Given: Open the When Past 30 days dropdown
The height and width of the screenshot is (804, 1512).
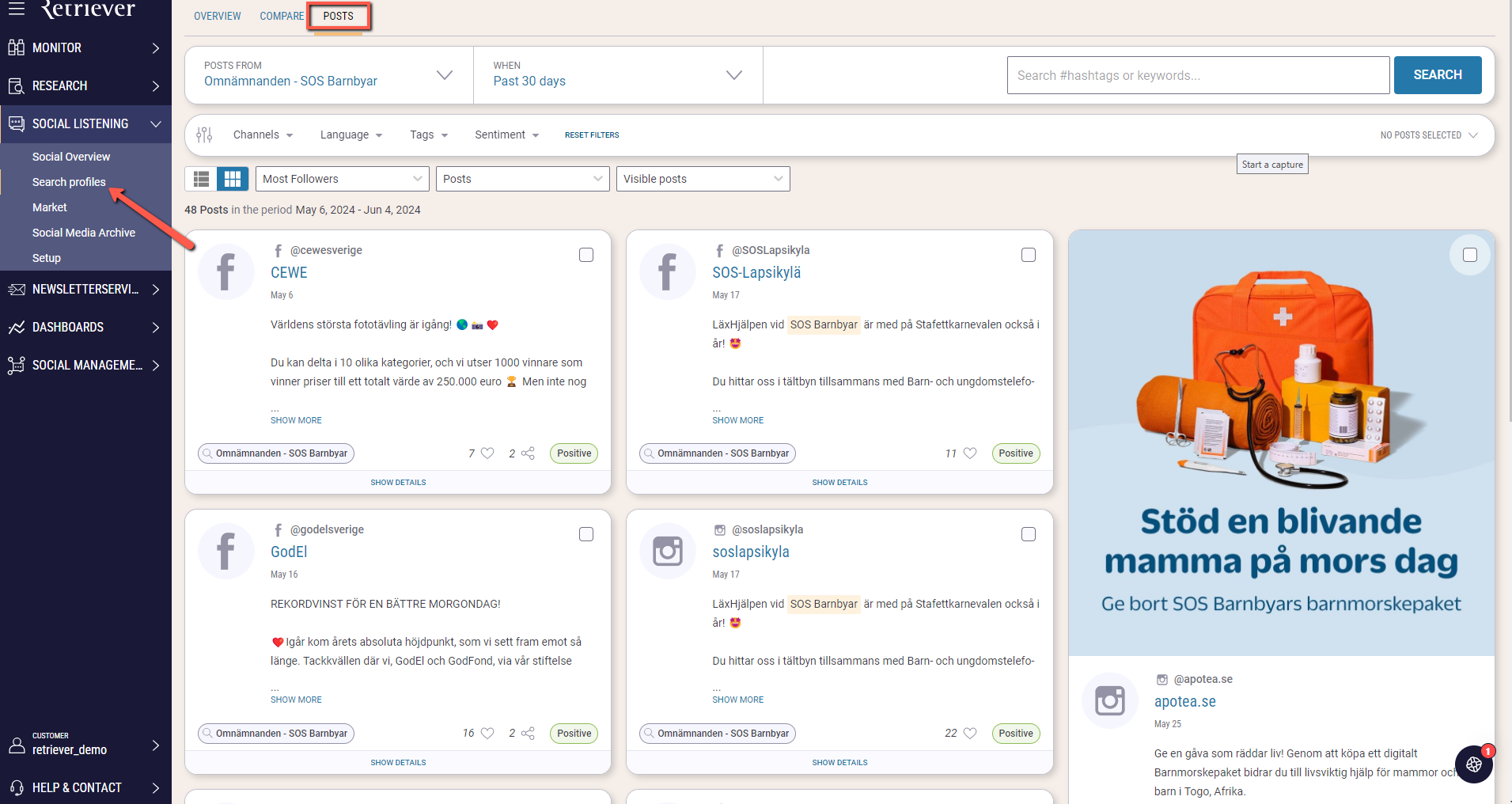Looking at the screenshot, I should point(618,75).
